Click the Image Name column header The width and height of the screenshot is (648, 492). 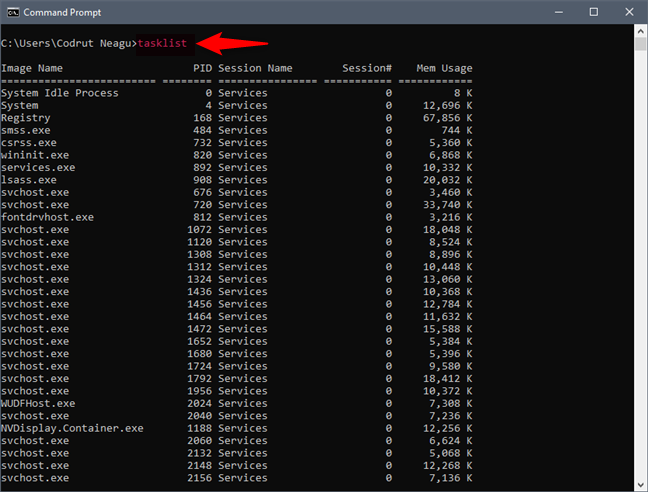(x=32, y=68)
